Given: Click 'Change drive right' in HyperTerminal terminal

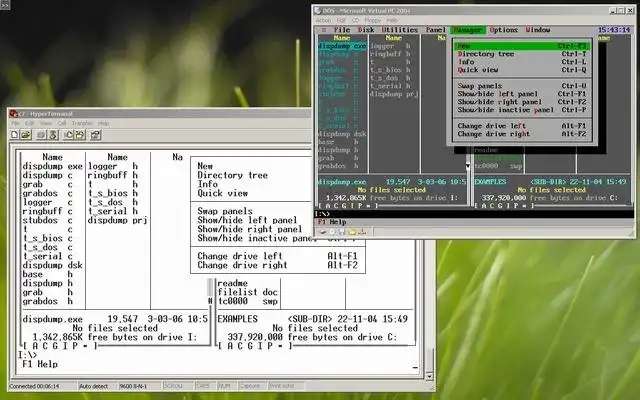Looking at the screenshot, I should pyautogui.click(x=242, y=265).
